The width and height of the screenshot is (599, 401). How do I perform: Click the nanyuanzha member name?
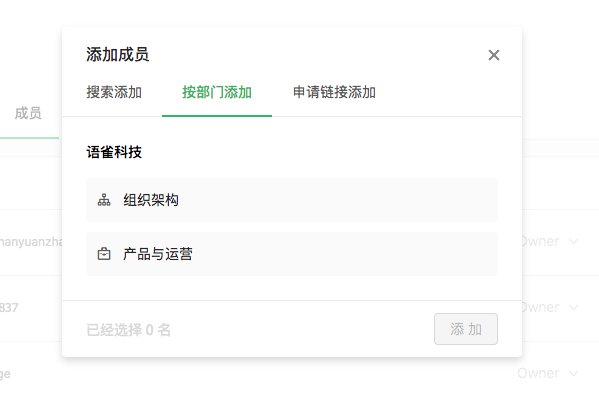(31, 242)
